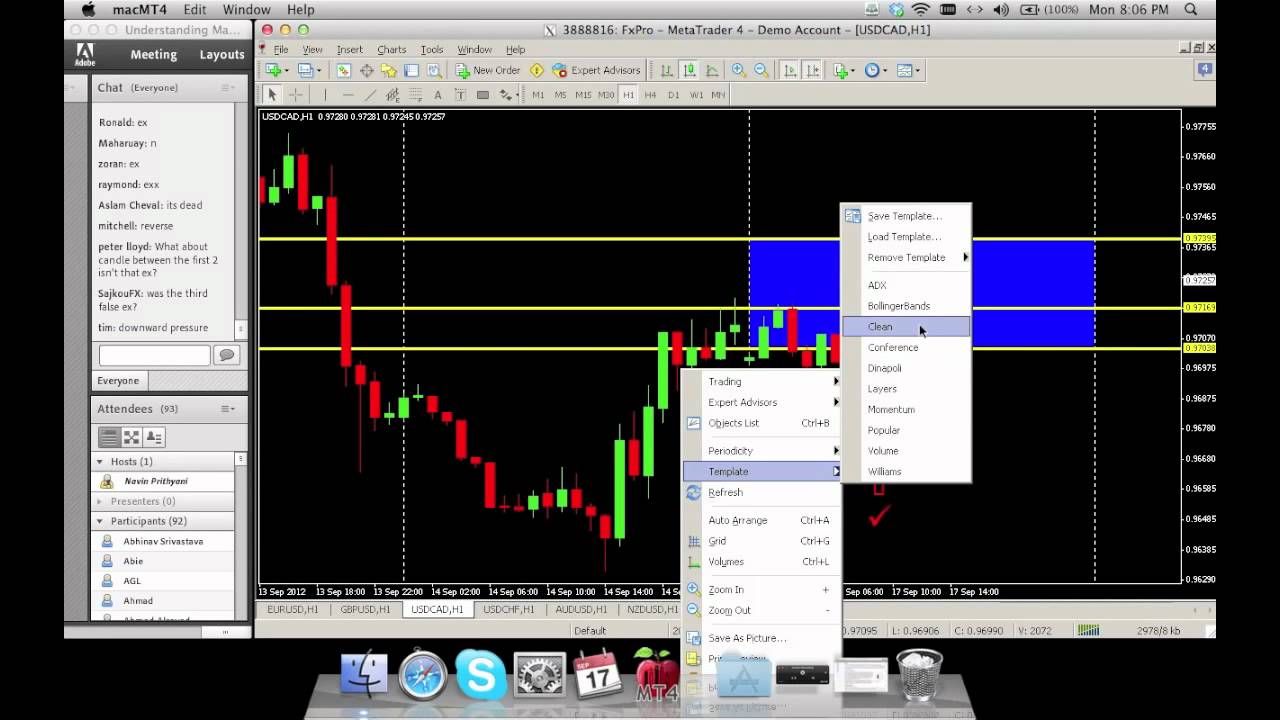The image size is (1280, 720).
Task: Click the New Order button
Action: coord(488,70)
